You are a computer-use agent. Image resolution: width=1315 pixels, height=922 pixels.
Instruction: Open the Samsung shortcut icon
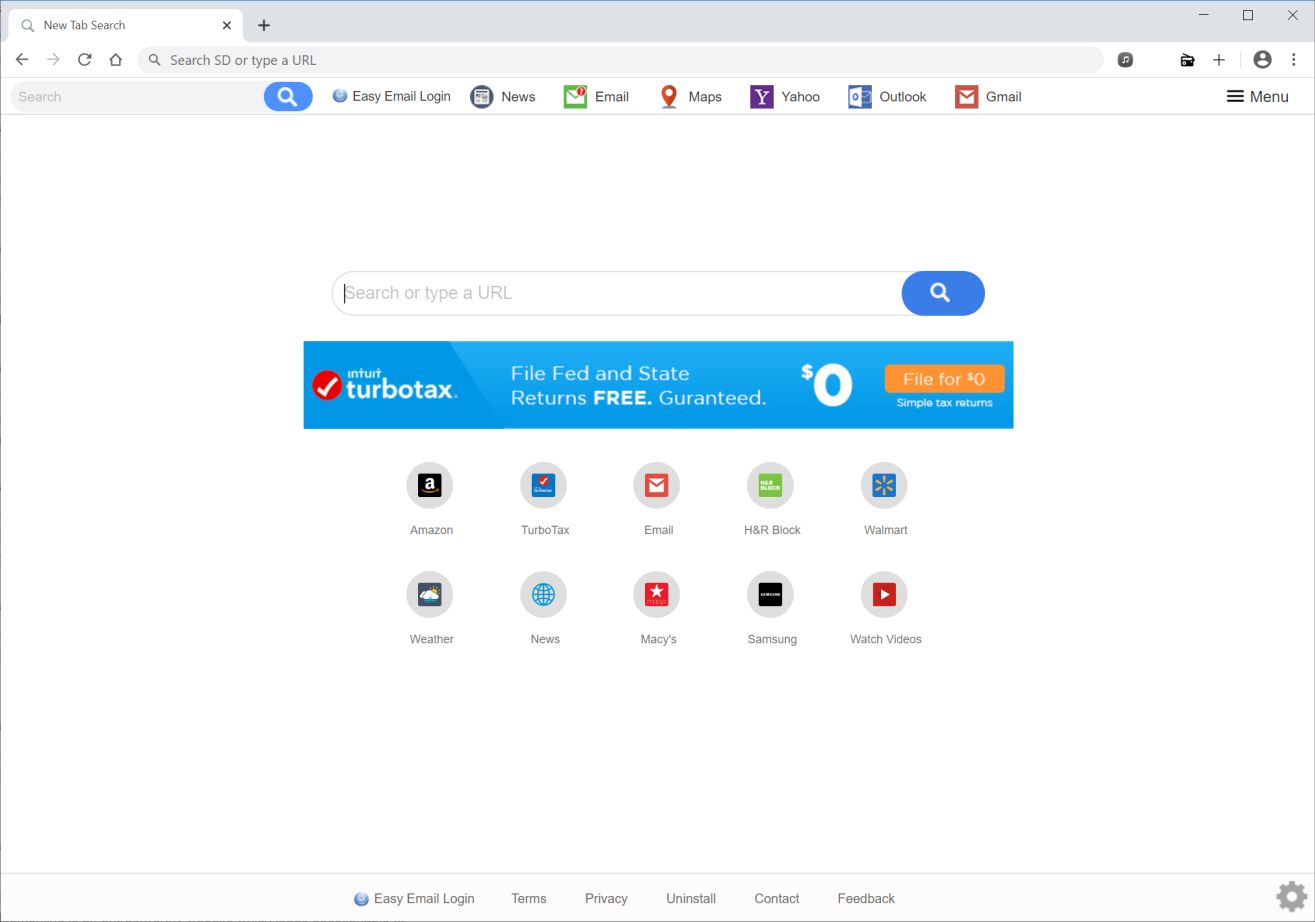click(771, 593)
